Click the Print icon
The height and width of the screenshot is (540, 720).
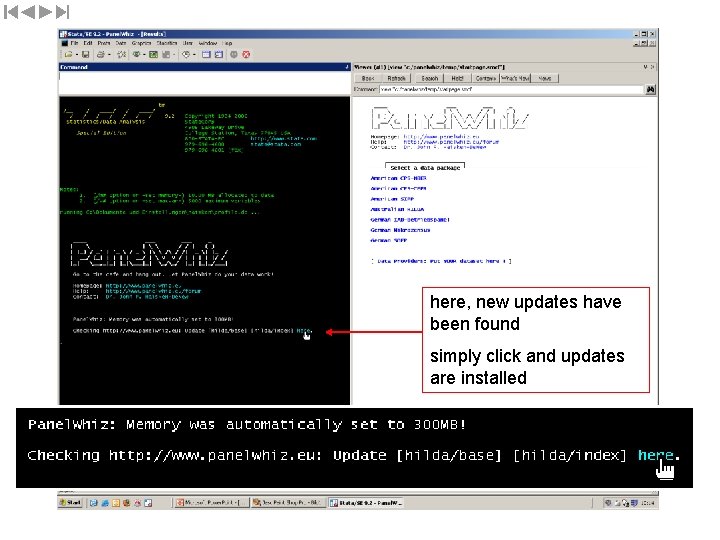tap(101, 55)
